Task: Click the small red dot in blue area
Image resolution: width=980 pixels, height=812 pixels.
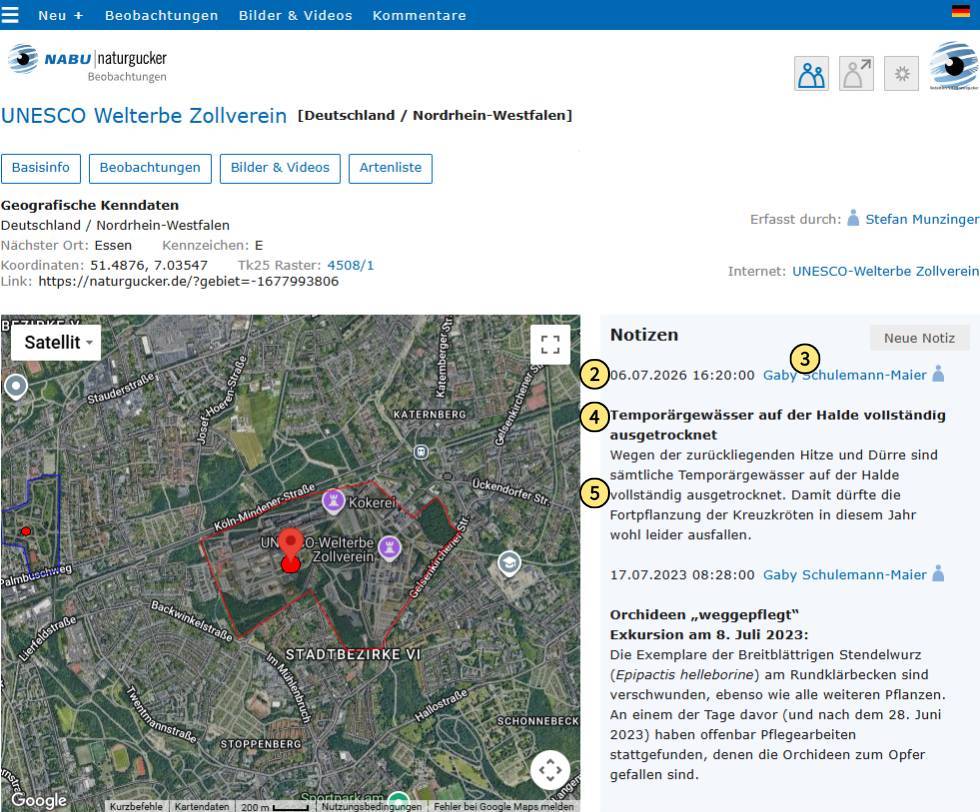Action: 26,531
